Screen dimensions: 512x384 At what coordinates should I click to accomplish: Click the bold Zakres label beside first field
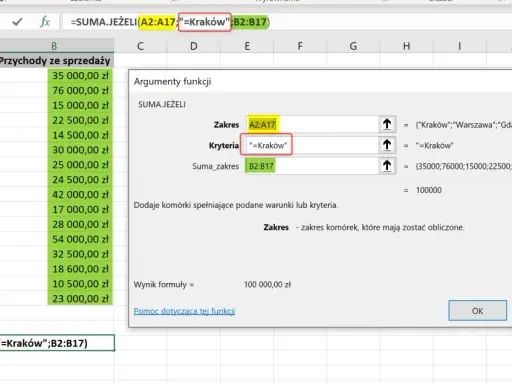[x=226, y=125]
